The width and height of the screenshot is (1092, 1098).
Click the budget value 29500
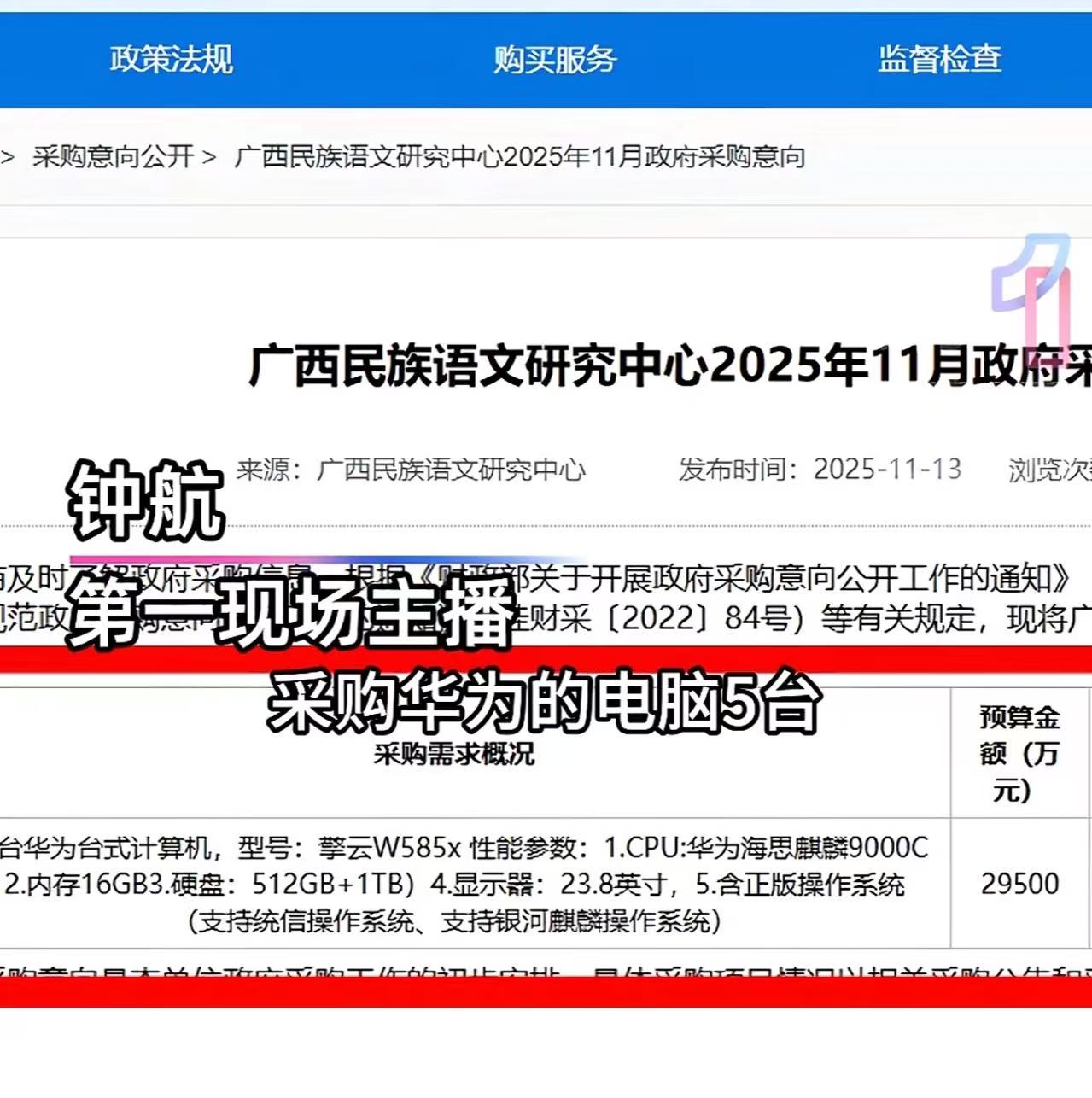pos(1019,883)
